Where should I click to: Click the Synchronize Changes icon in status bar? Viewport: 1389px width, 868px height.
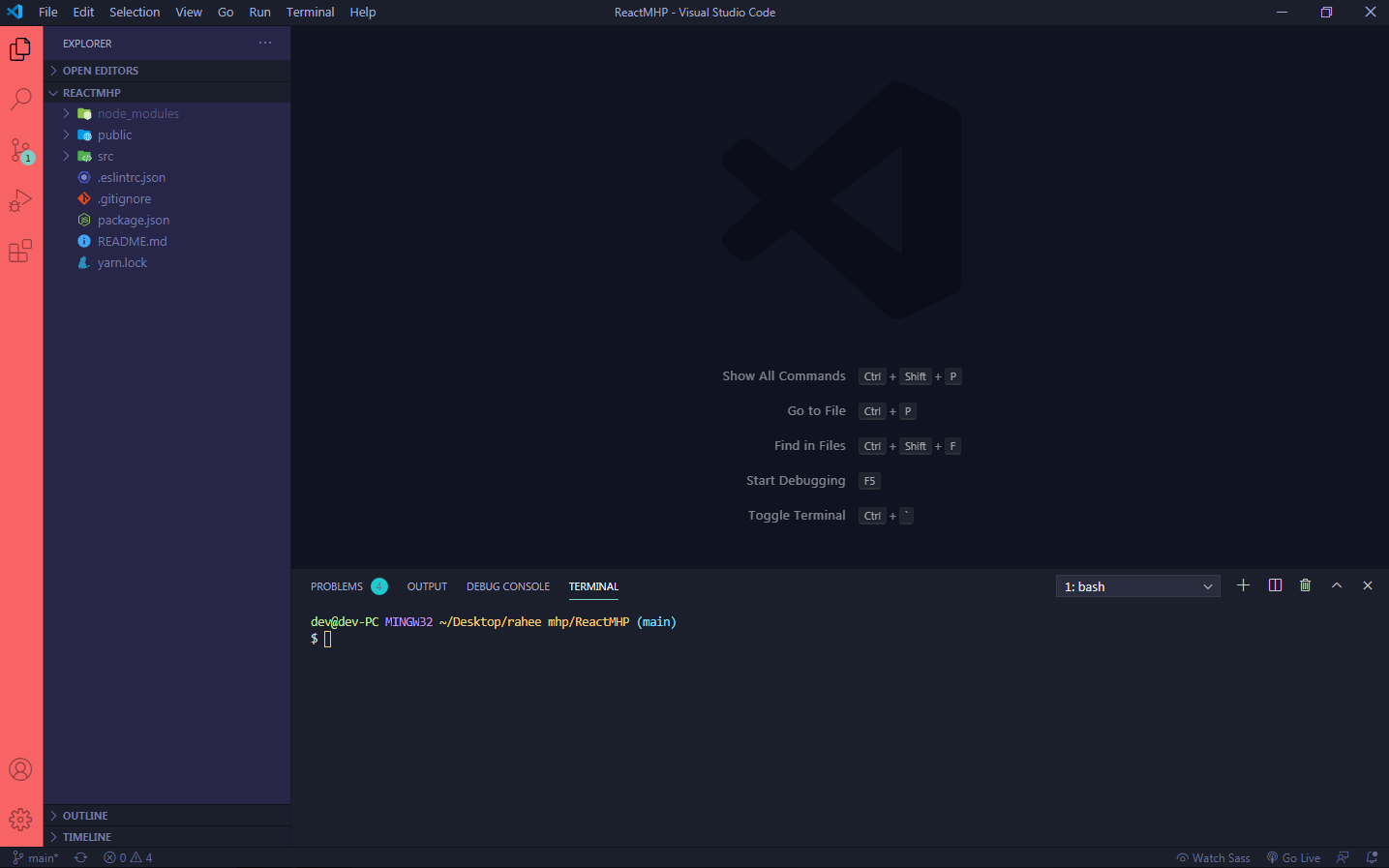coord(81,857)
